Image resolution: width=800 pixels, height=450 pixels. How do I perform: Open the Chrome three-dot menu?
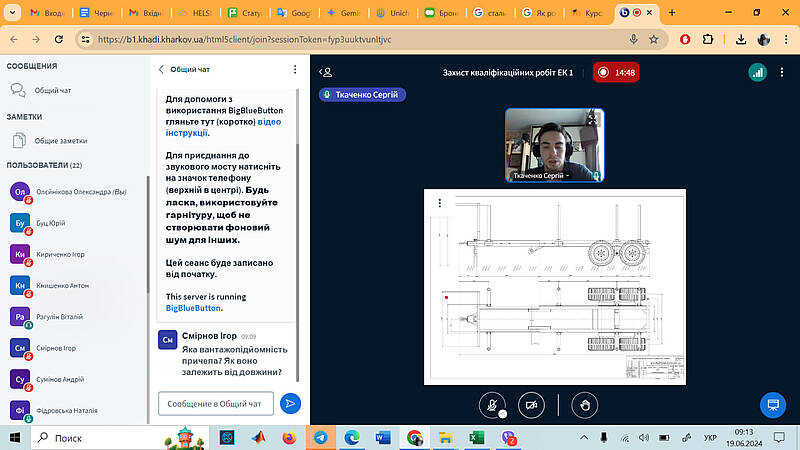tap(786, 39)
